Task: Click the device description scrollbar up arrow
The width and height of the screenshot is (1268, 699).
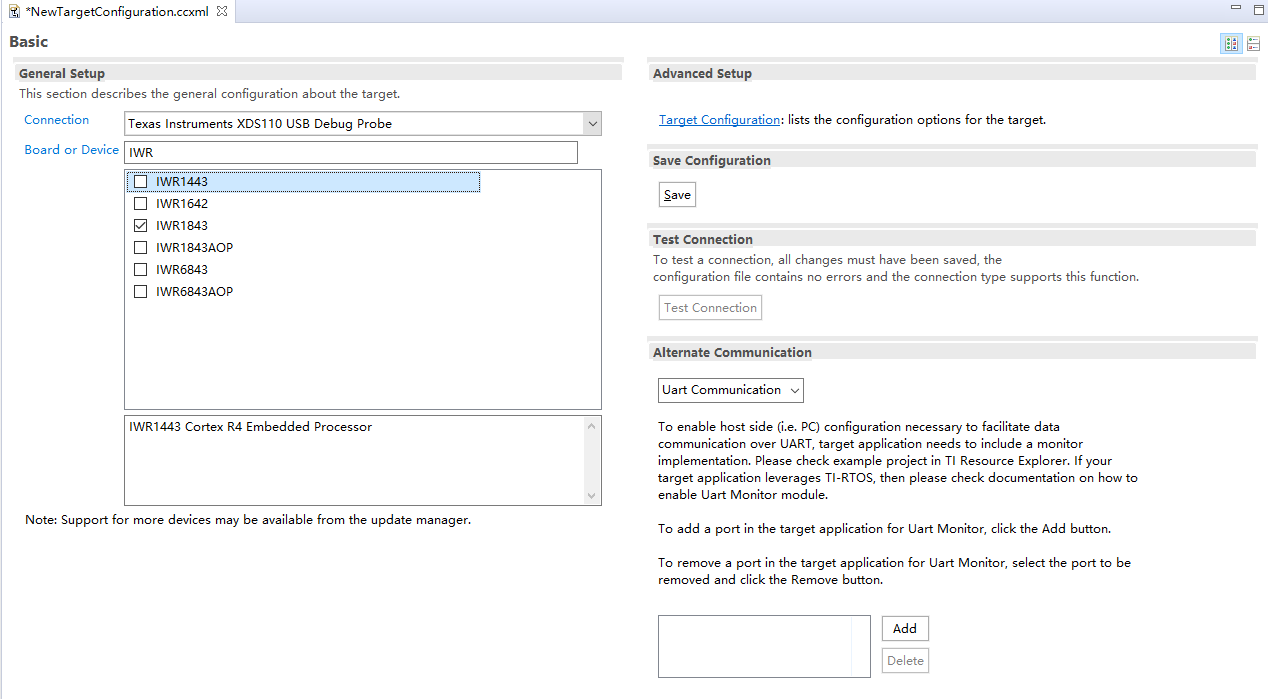Action: 592,427
